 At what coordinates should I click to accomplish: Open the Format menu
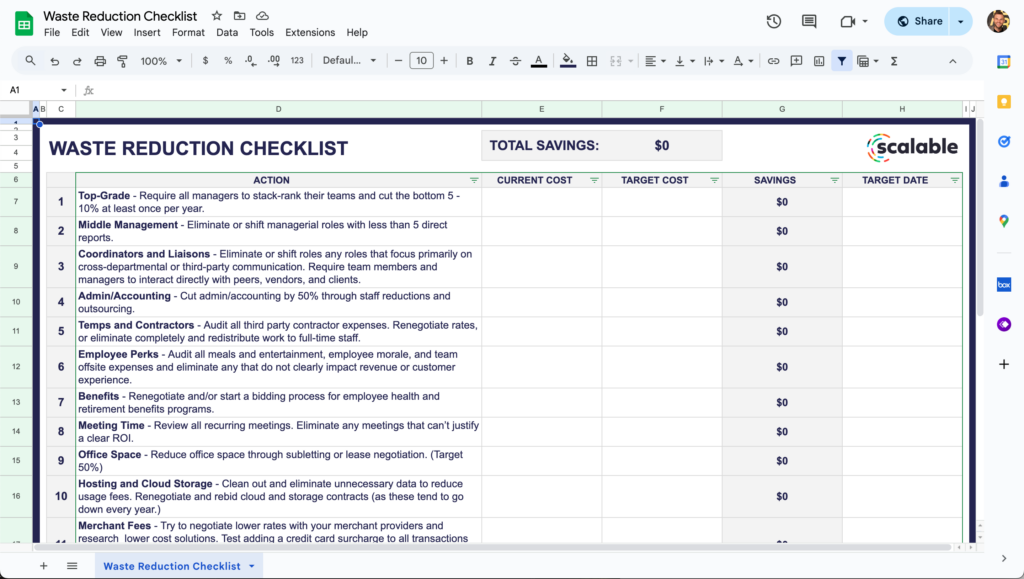point(188,32)
